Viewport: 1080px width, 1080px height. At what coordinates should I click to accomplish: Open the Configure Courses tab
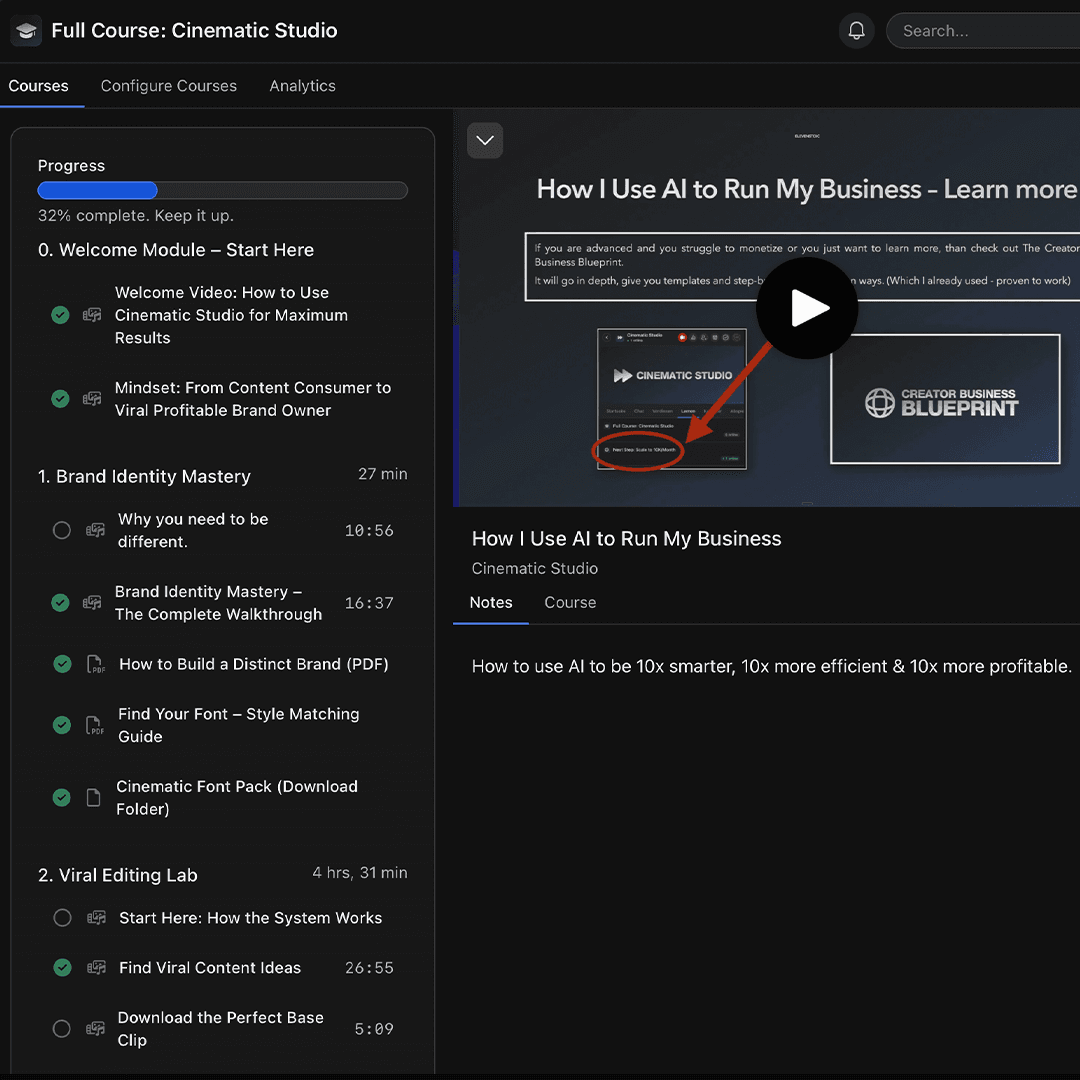168,86
